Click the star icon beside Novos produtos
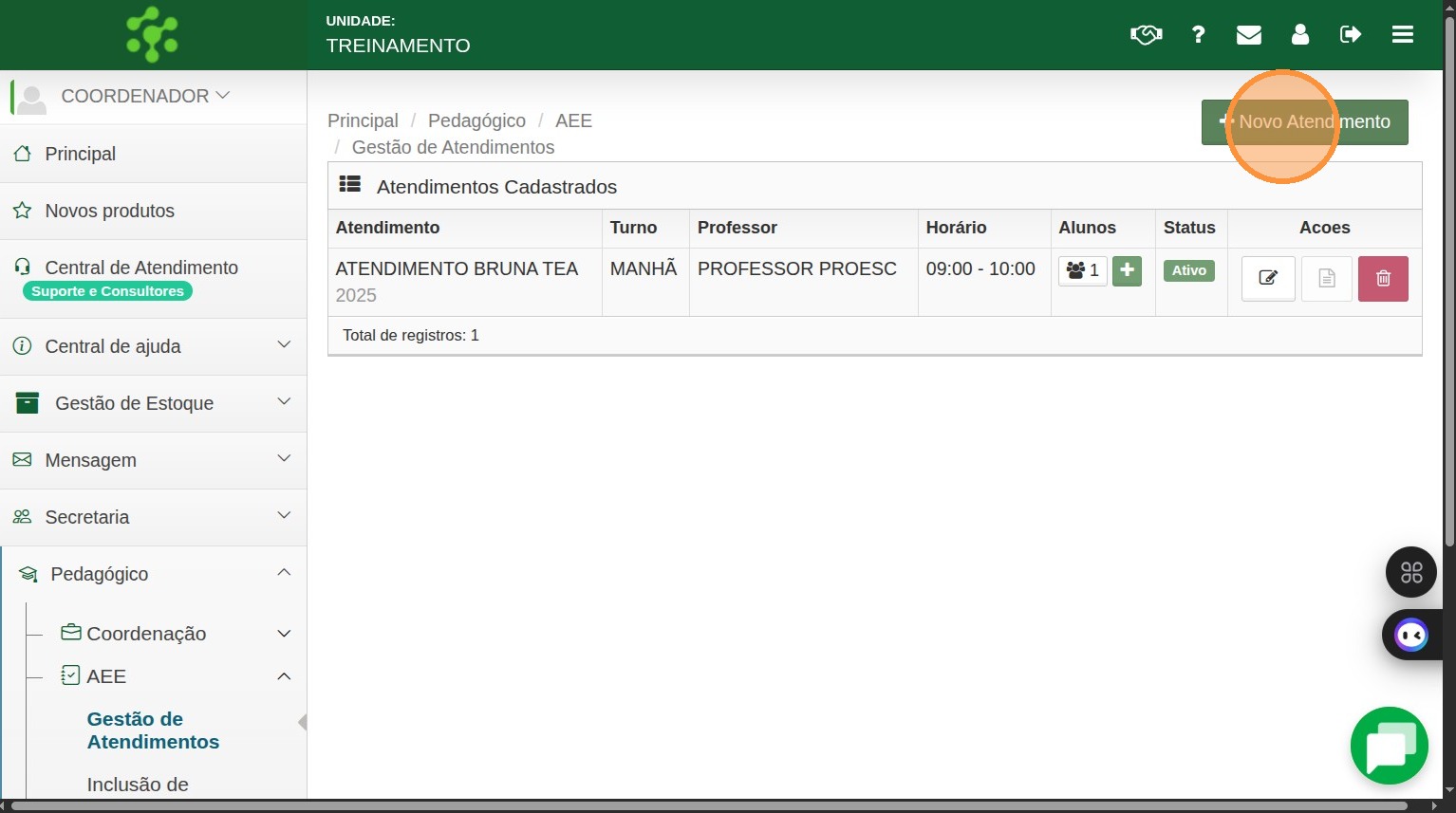Image resolution: width=1456 pixels, height=813 pixels. tap(22, 210)
